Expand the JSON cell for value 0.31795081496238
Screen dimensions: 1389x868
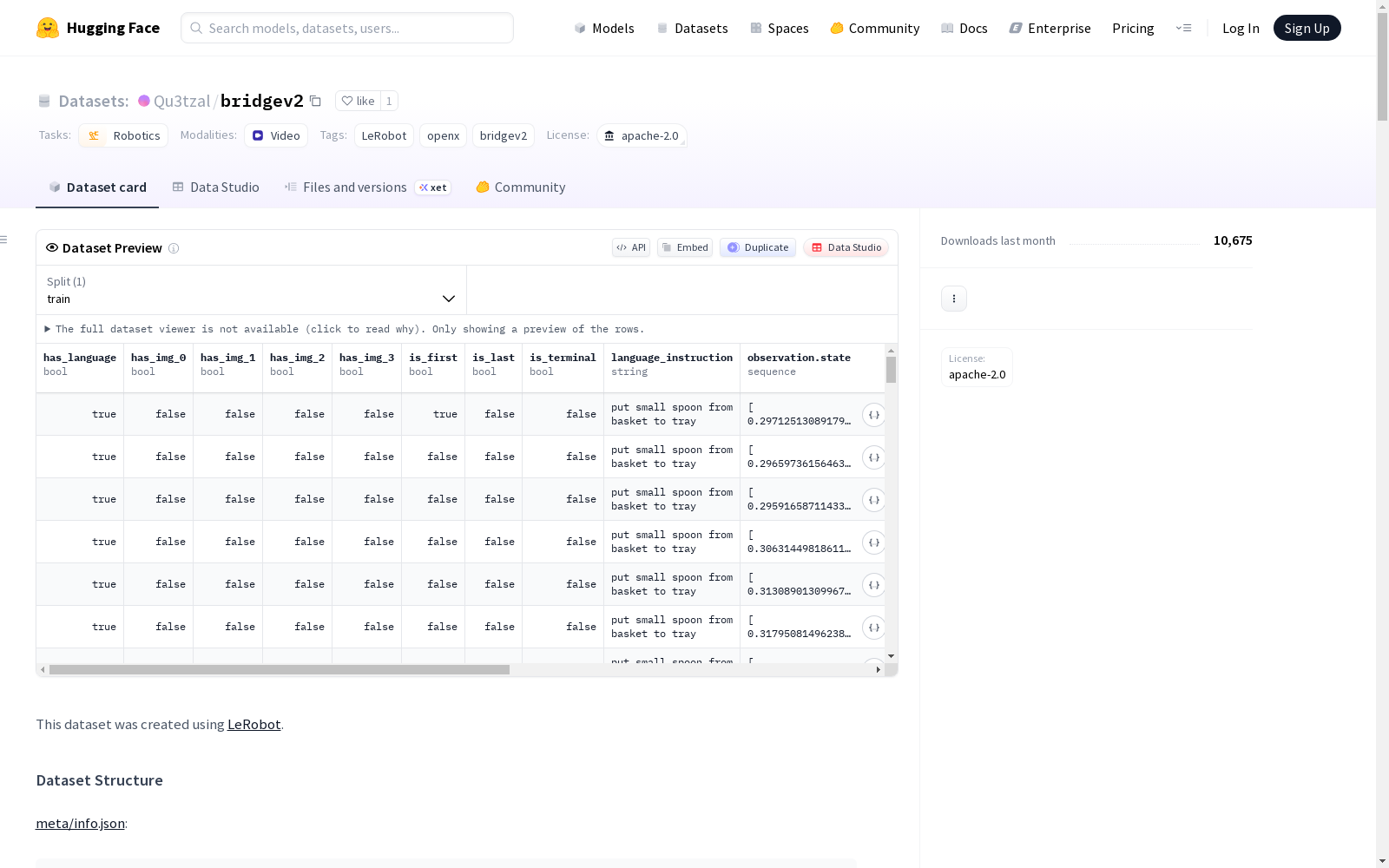pos(874,628)
